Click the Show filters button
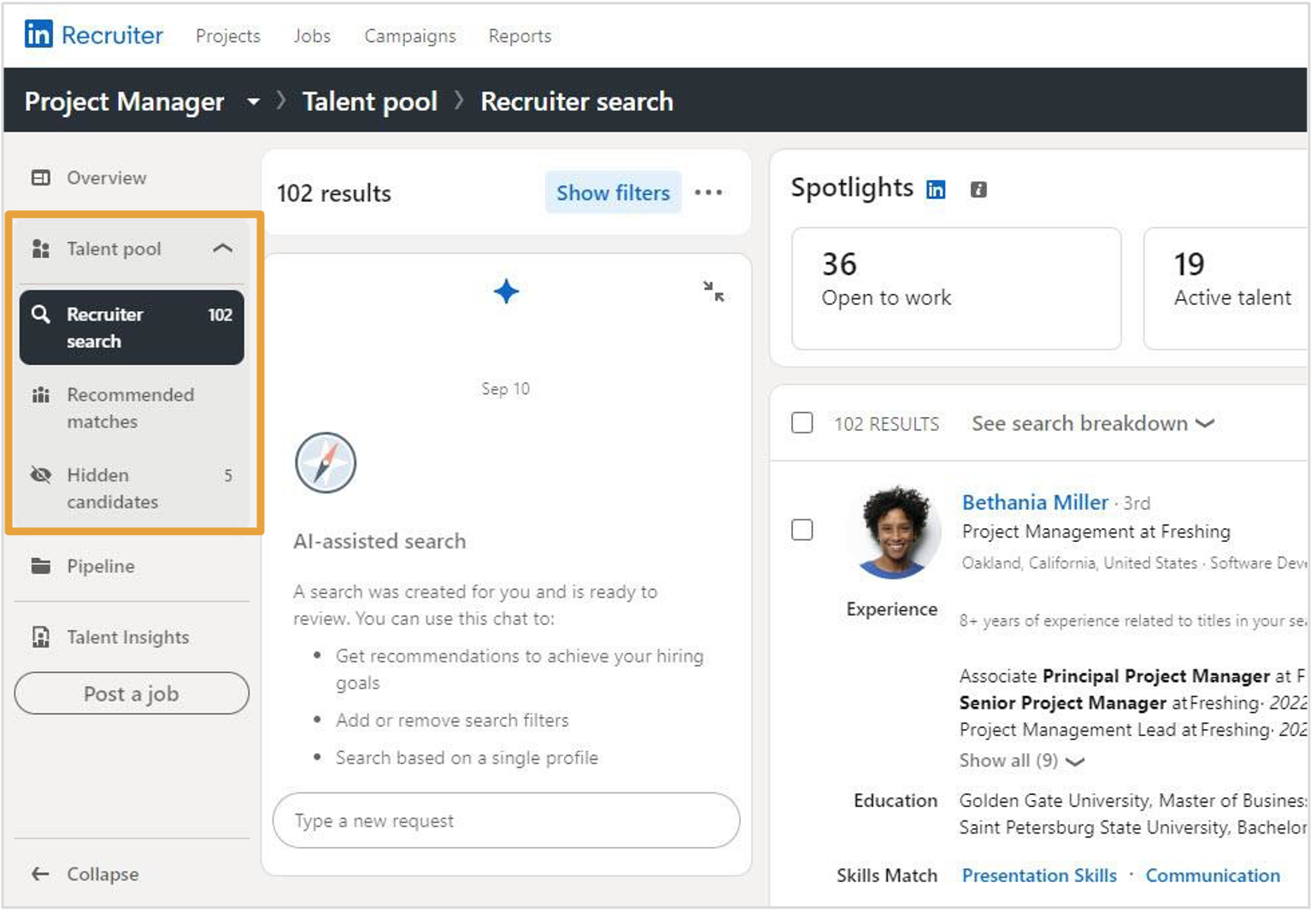 tap(613, 192)
